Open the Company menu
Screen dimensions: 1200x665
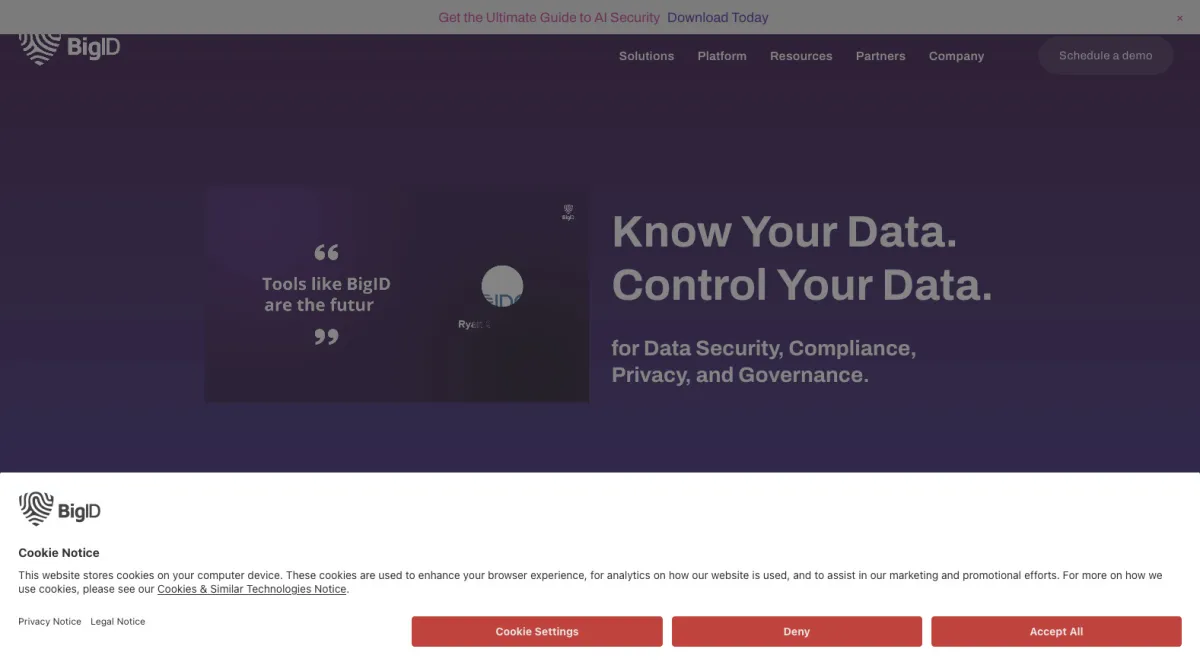coord(956,56)
